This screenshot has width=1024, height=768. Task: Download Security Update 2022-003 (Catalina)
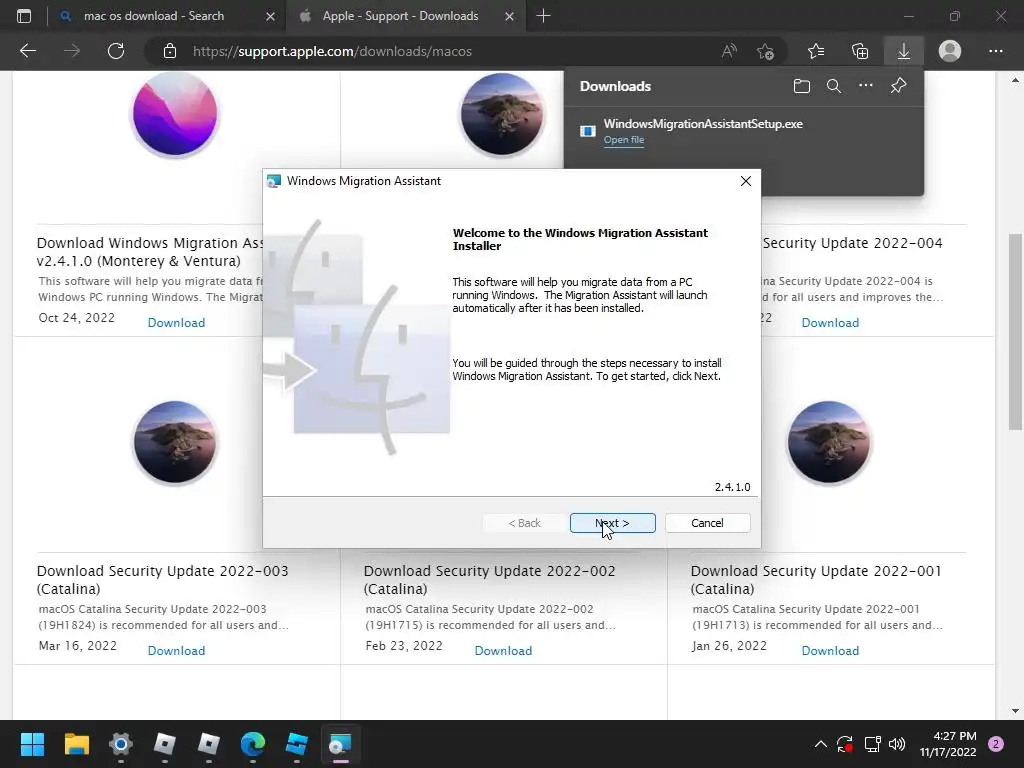pos(176,650)
